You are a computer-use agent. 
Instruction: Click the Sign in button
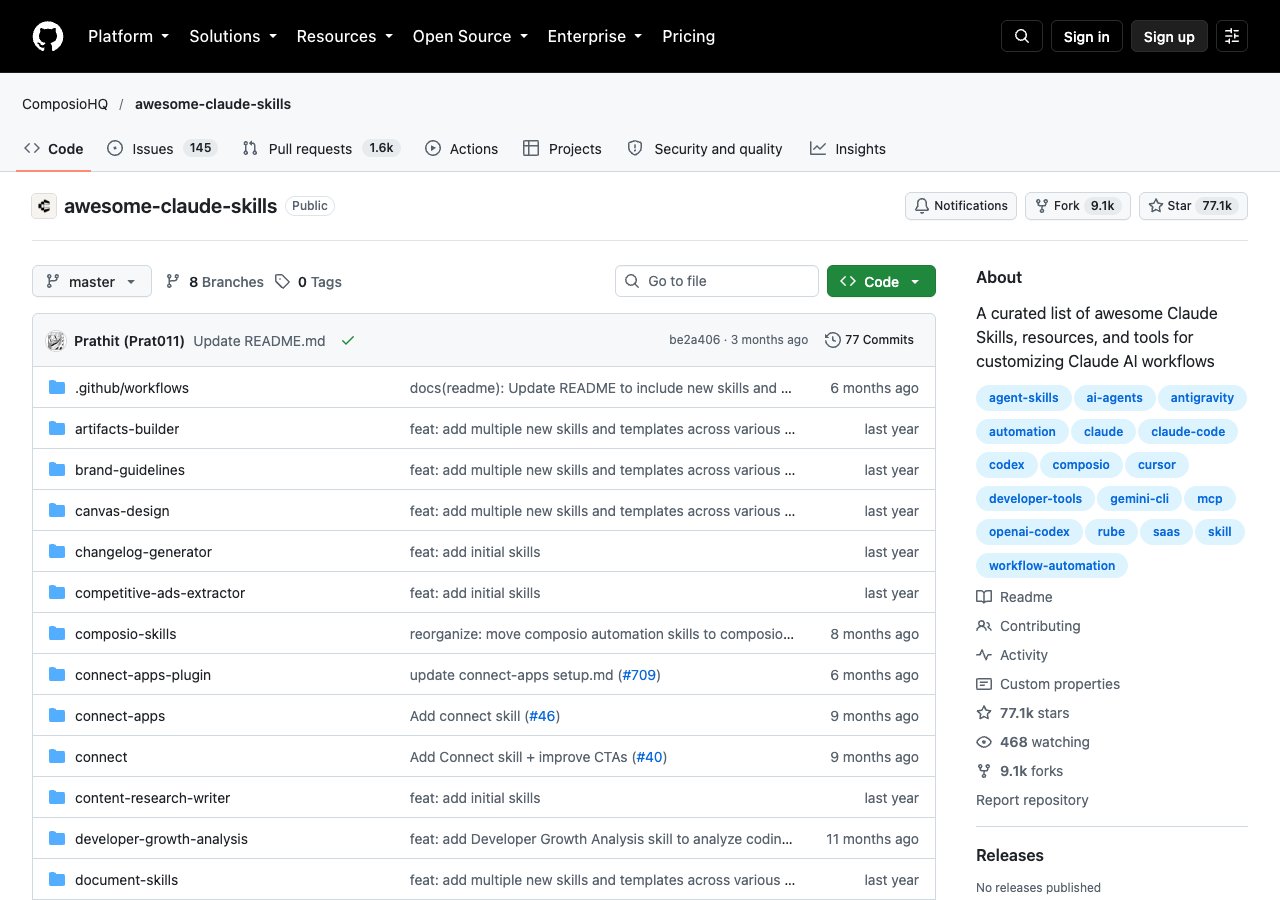(1086, 36)
